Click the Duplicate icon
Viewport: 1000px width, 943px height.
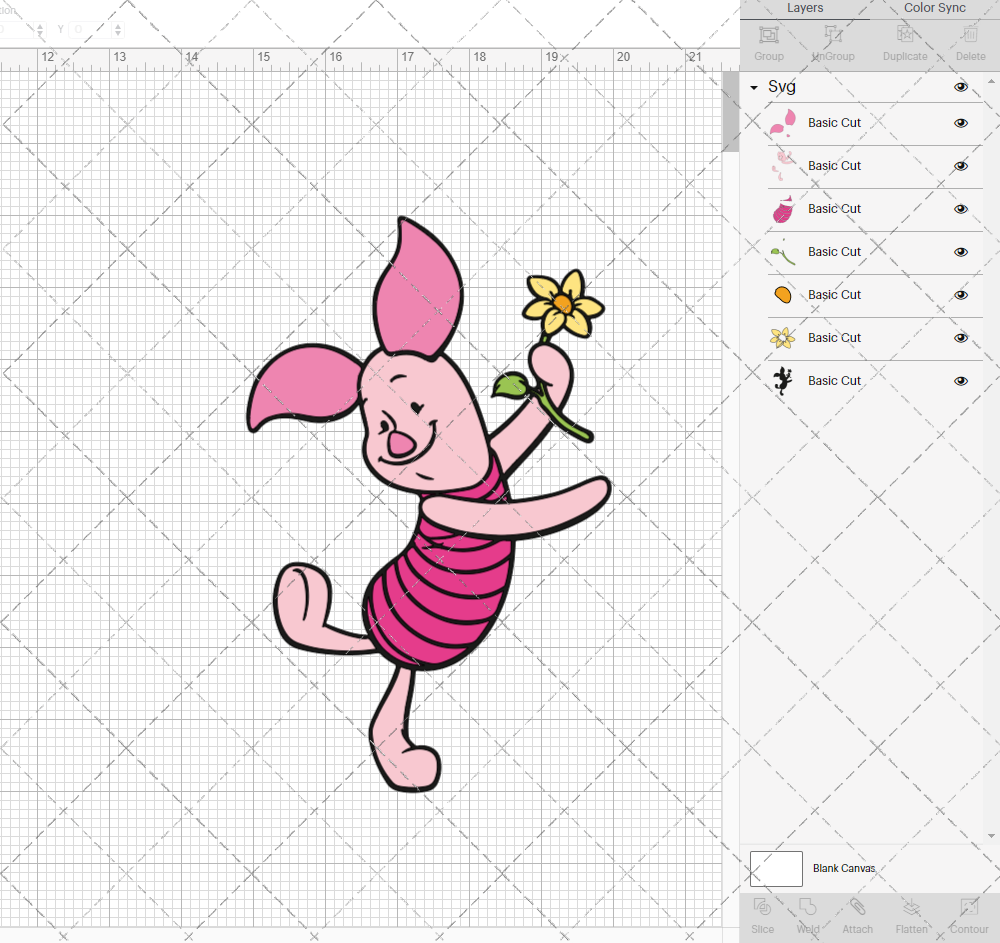pyautogui.click(x=904, y=35)
